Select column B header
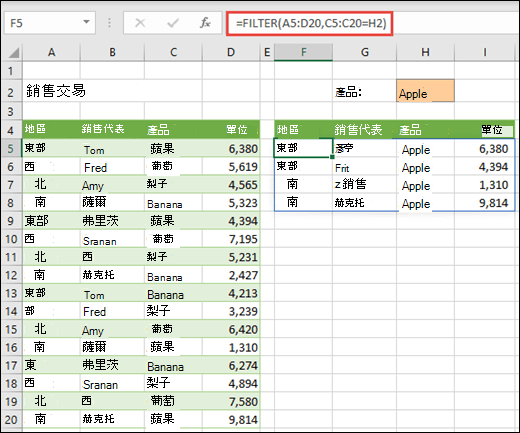The image size is (520, 433). coord(112,52)
